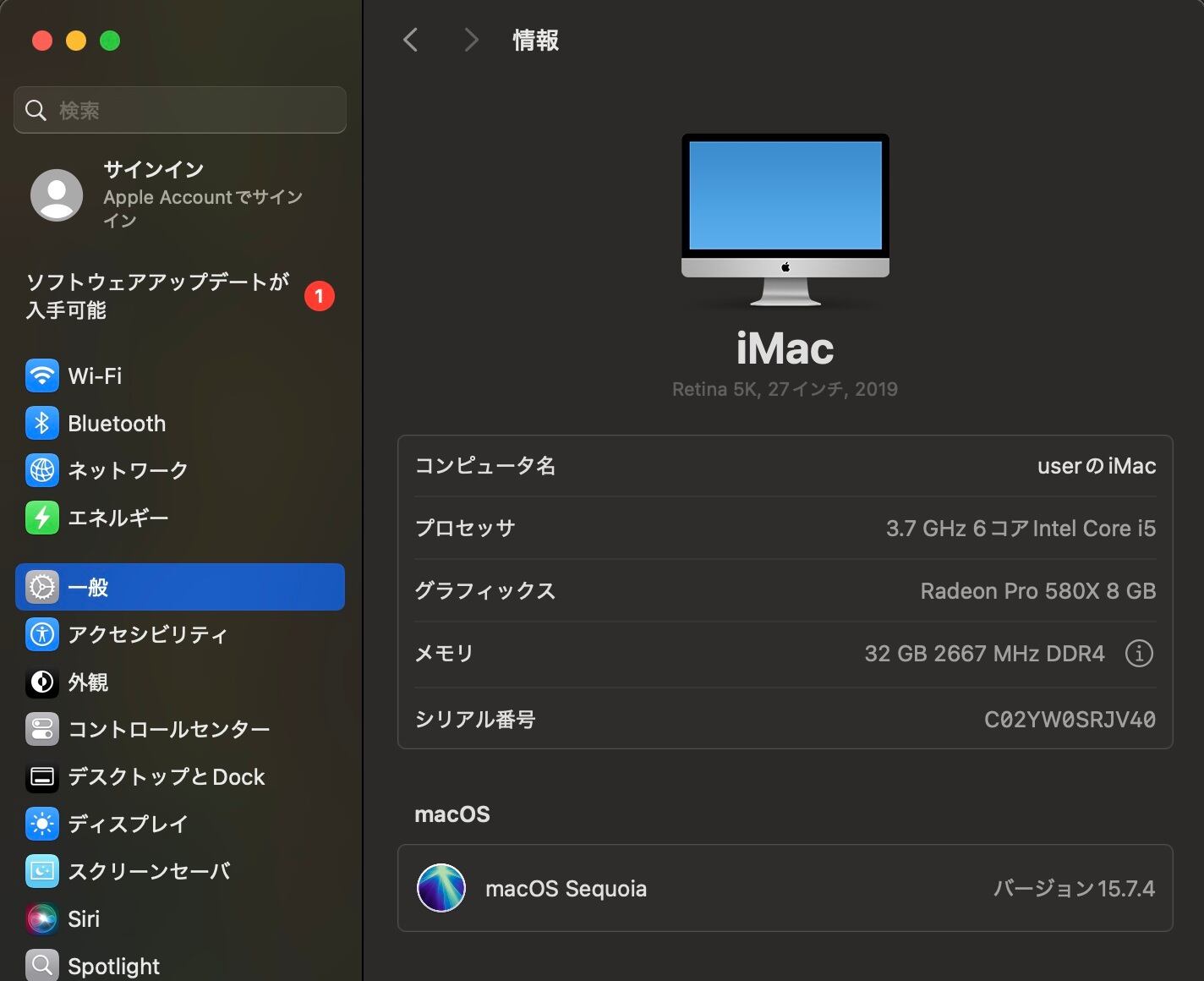Image resolution: width=1204 pixels, height=981 pixels.
Task: Click the ネットワーク globe icon
Action: (x=42, y=470)
